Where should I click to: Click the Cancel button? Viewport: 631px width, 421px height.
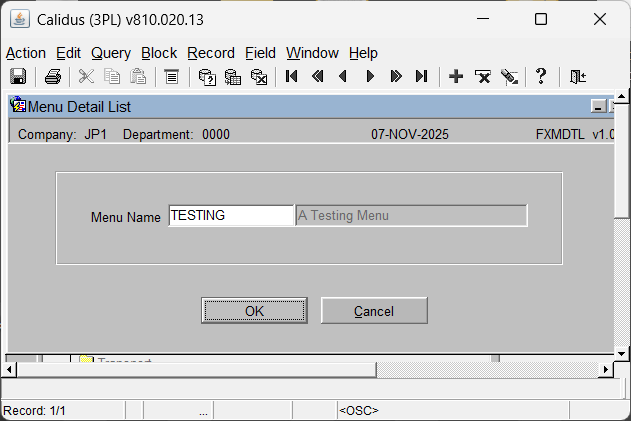374,310
